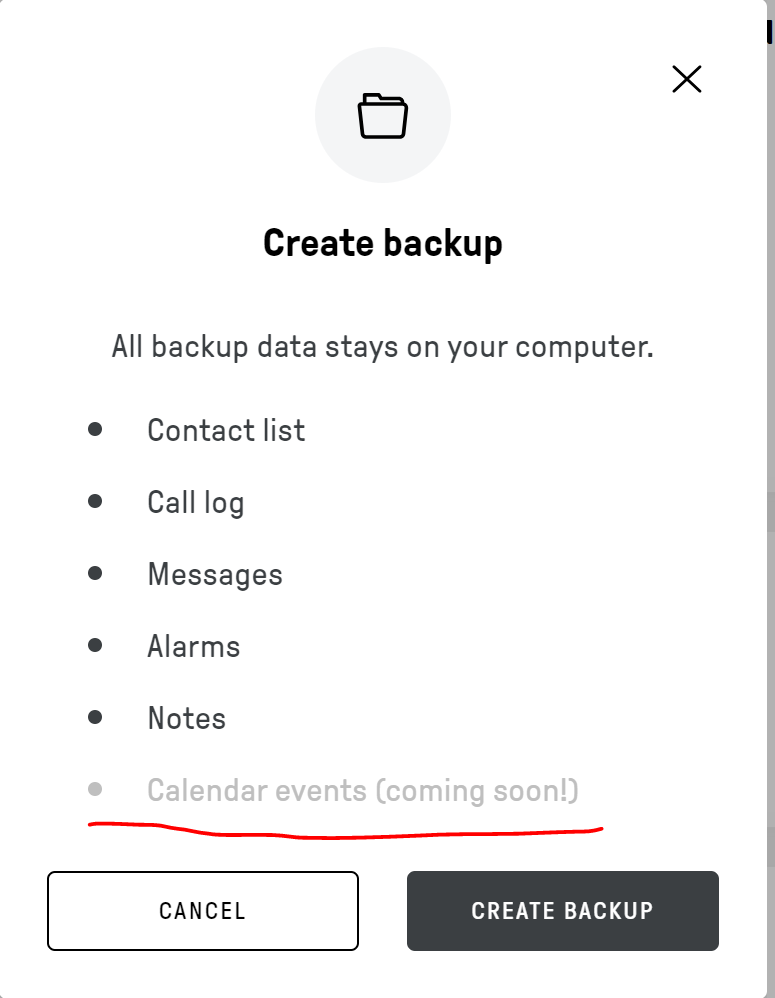775x998 pixels.
Task: Click the bullet beside Contact list
Action: [x=95, y=429]
